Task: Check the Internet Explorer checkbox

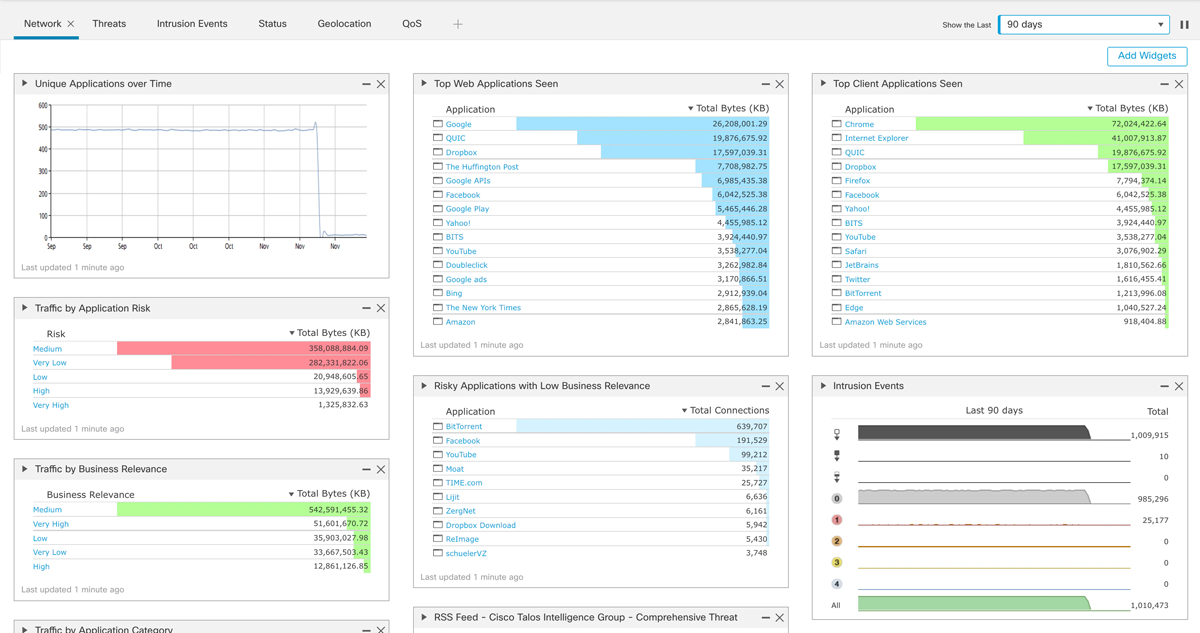Action: 837,138
